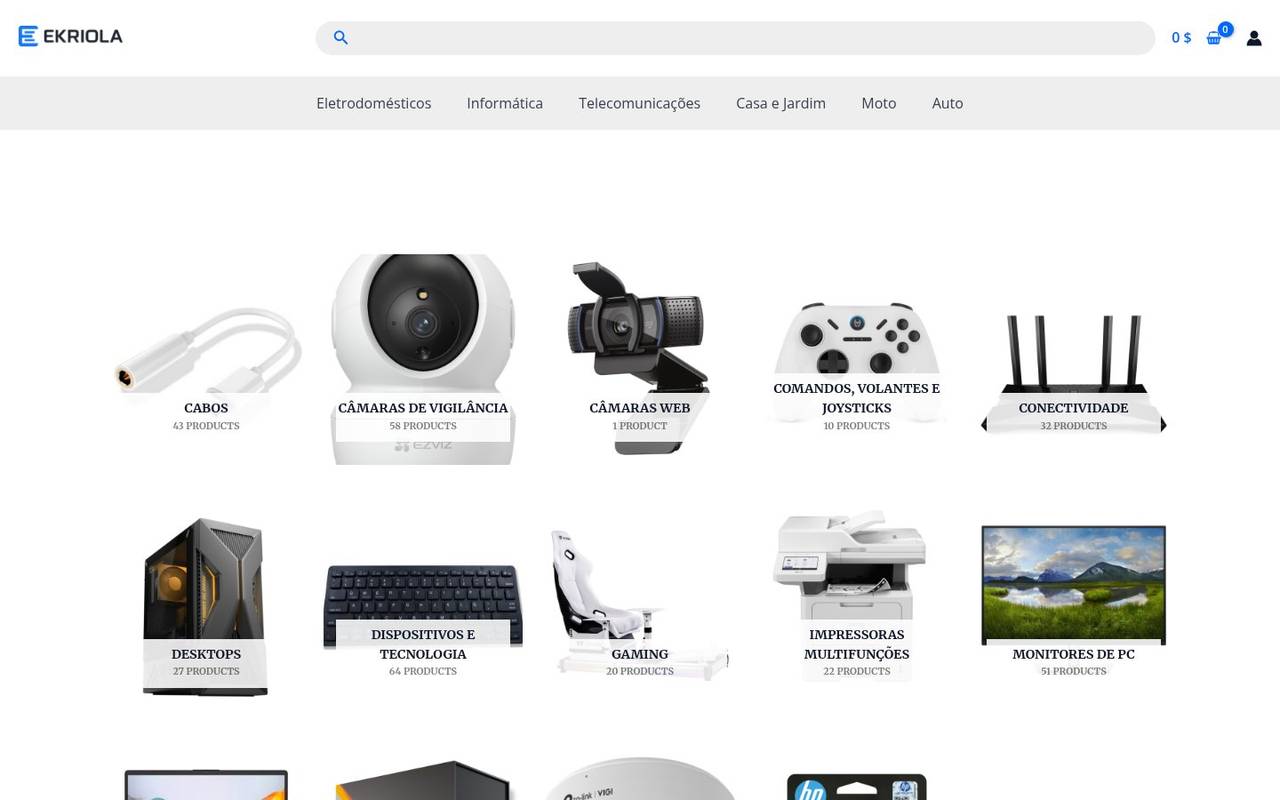Focus the product search field
Image resolution: width=1280 pixels, height=800 pixels.
click(x=735, y=38)
